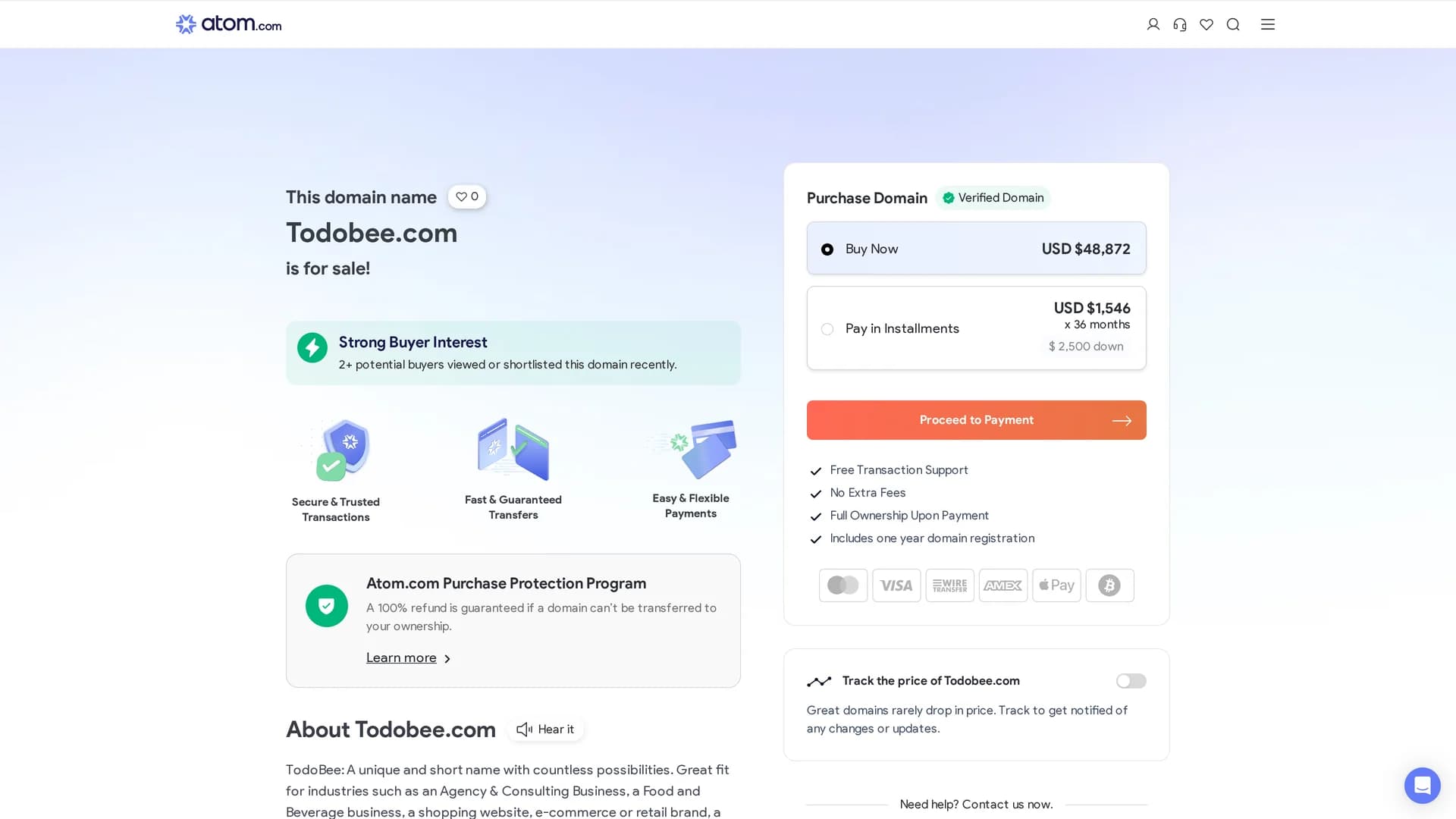Click the Wire Transfer payment icon
Screen dimensions: 1456x819
point(950,585)
